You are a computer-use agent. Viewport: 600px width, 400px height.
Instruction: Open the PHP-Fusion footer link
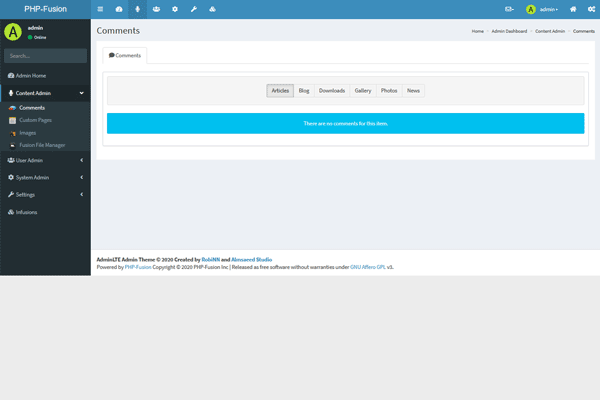pos(138,267)
